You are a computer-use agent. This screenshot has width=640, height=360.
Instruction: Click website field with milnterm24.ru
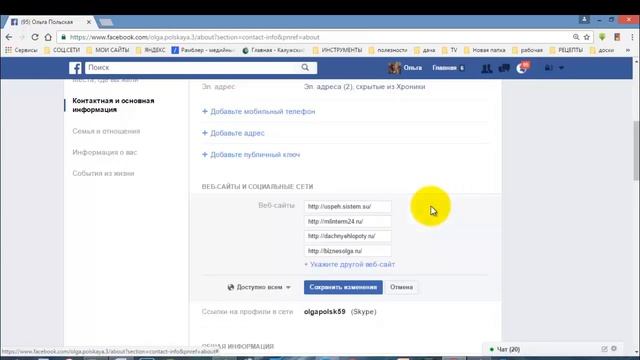pos(347,222)
